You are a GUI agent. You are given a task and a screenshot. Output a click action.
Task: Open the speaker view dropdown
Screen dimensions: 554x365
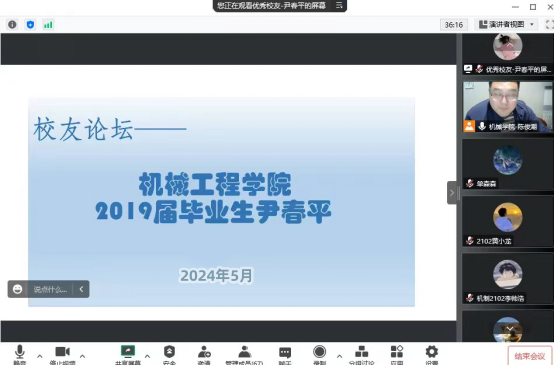[x=507, y=24]
